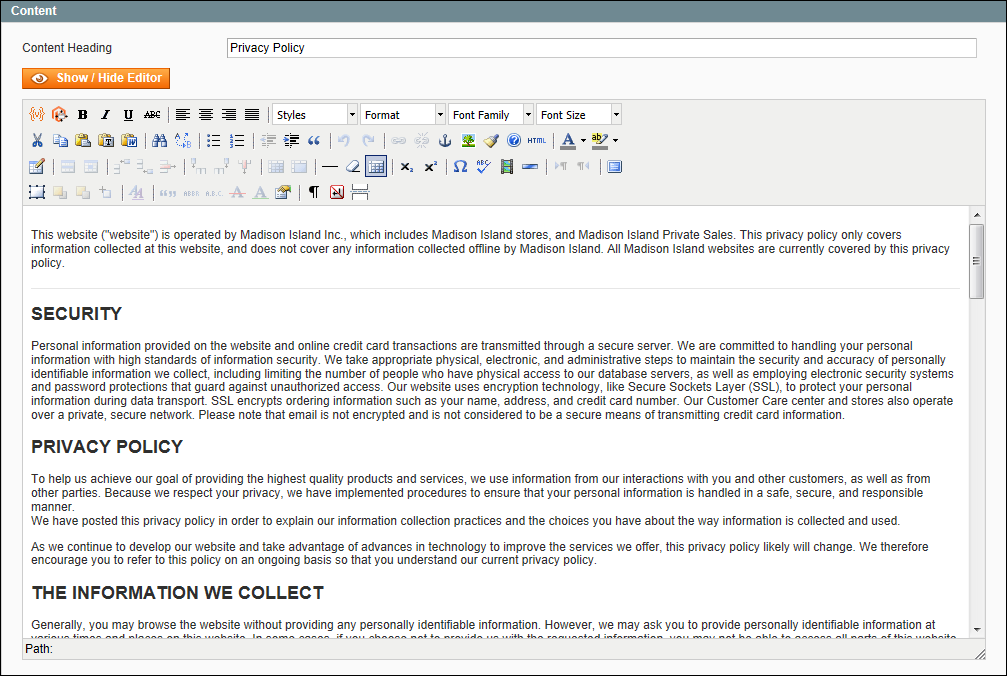Click the advanced horizontal rule icon
Viewport: 1007px width, 676px height.
click(x=530, y=167)
